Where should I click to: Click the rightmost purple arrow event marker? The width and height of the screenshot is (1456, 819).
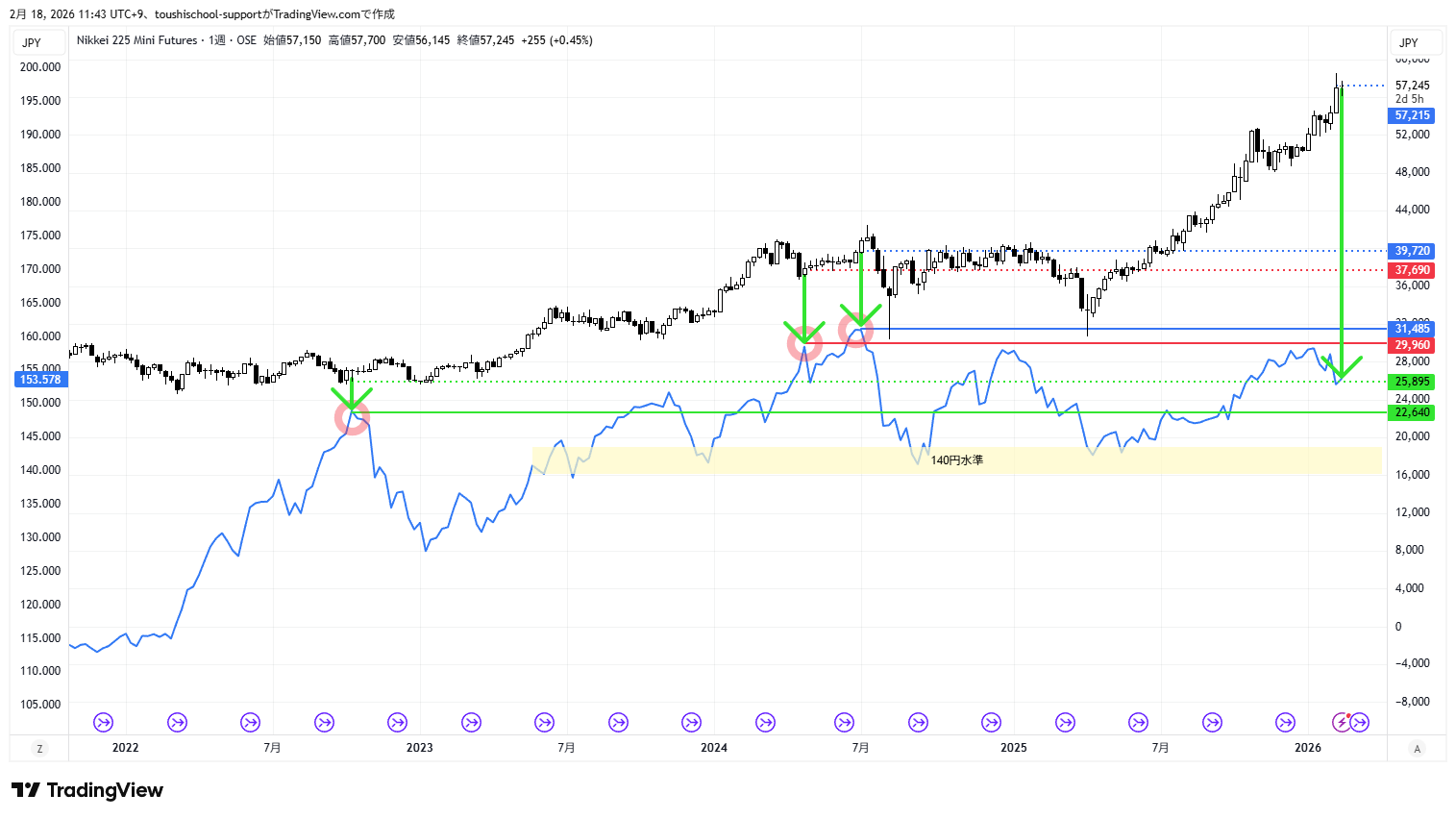tap(1360, 722)
